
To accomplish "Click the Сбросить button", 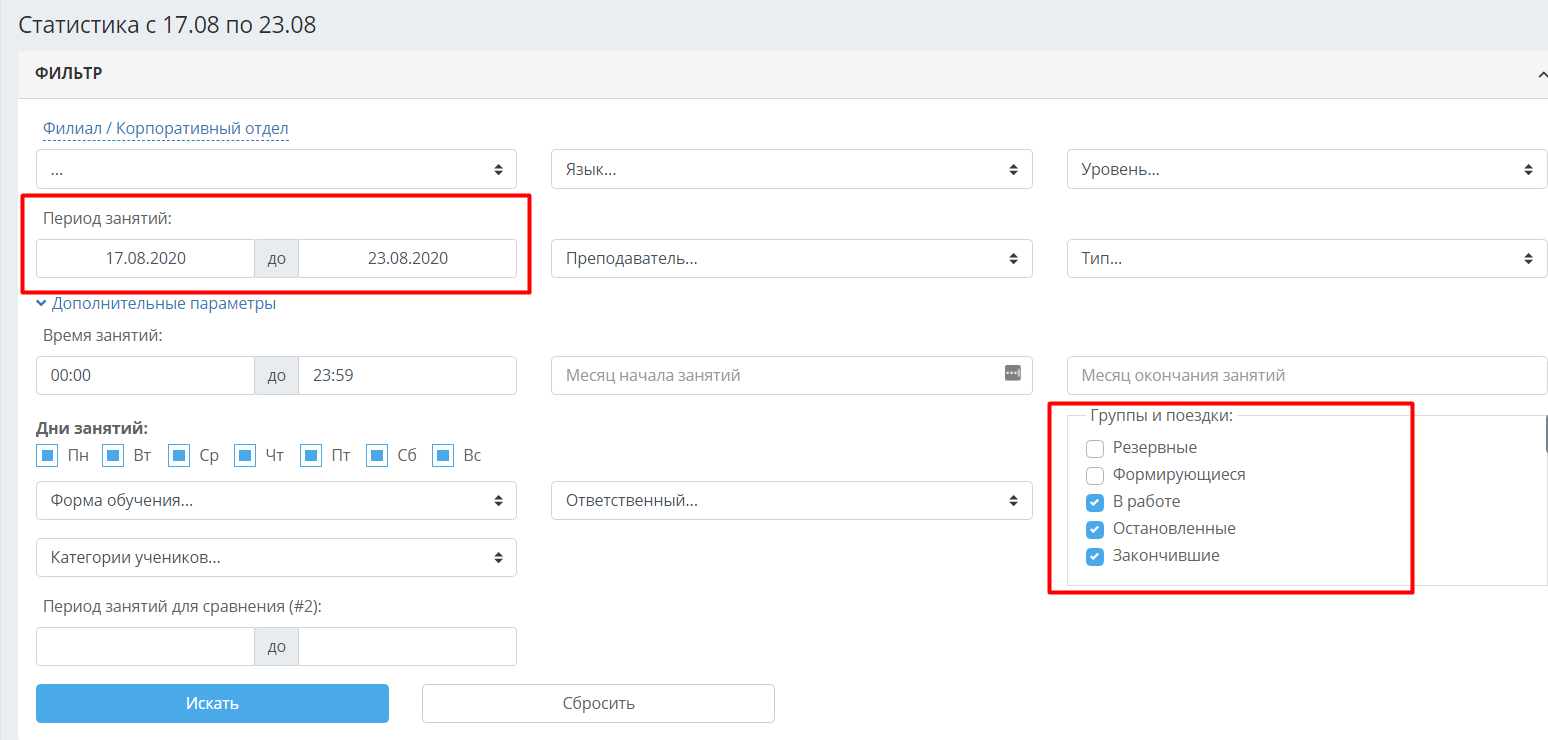I will point(598,703).
